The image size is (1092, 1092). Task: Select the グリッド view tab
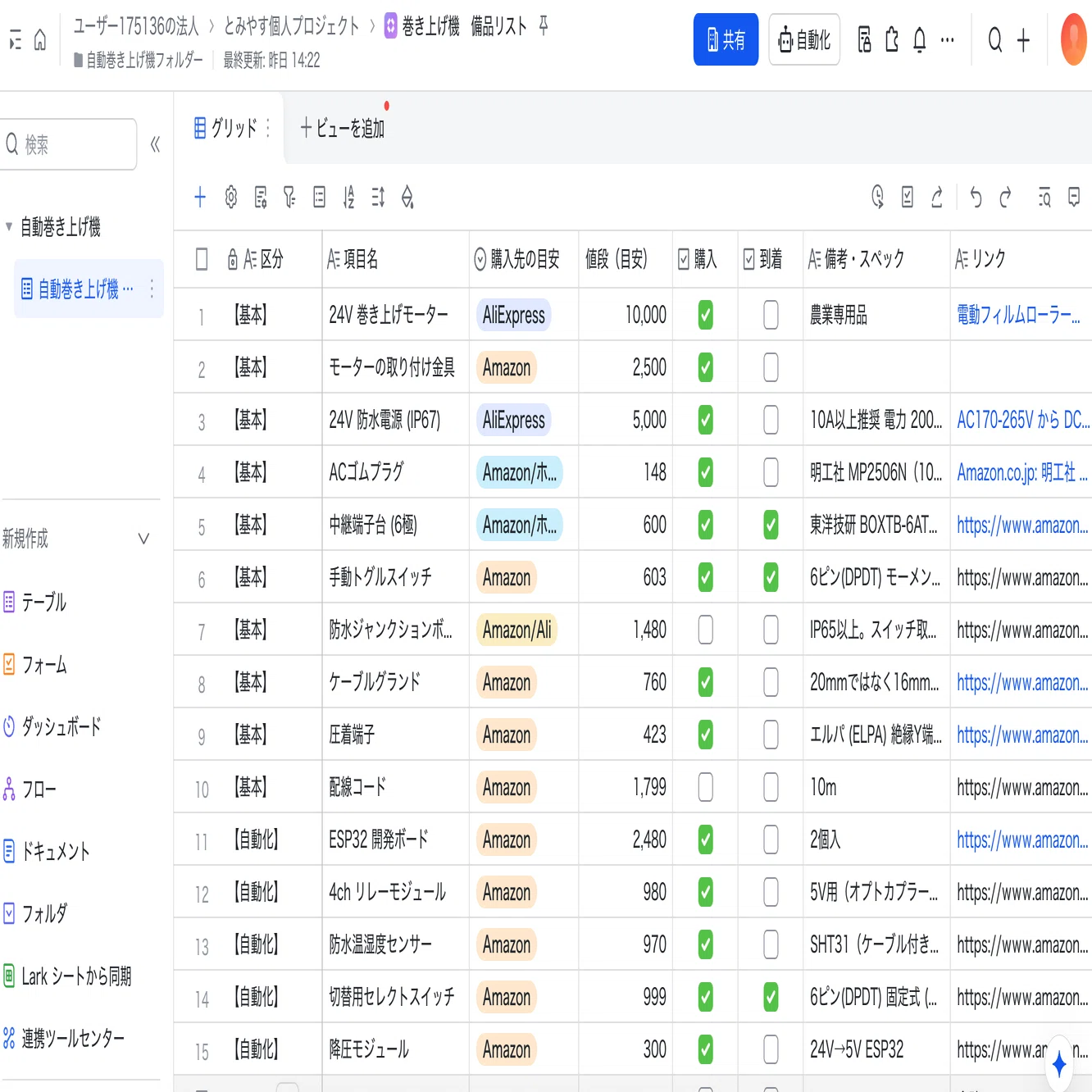click(x=226, y=128)
